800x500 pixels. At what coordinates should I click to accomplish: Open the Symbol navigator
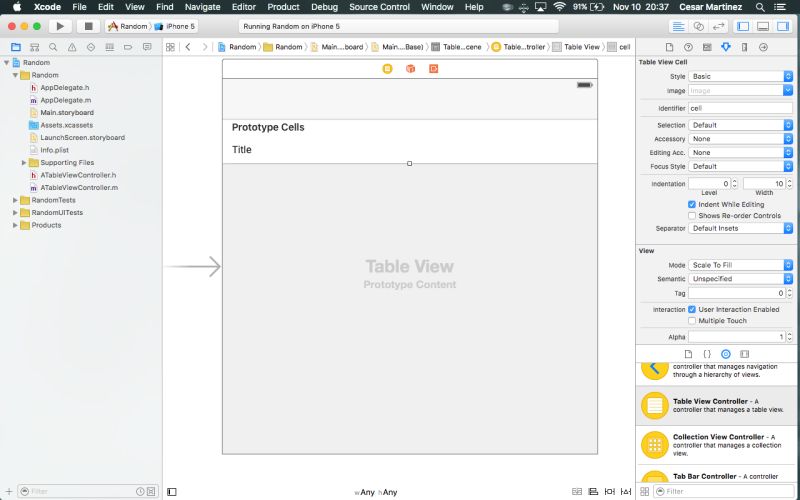tap(35, 47)
